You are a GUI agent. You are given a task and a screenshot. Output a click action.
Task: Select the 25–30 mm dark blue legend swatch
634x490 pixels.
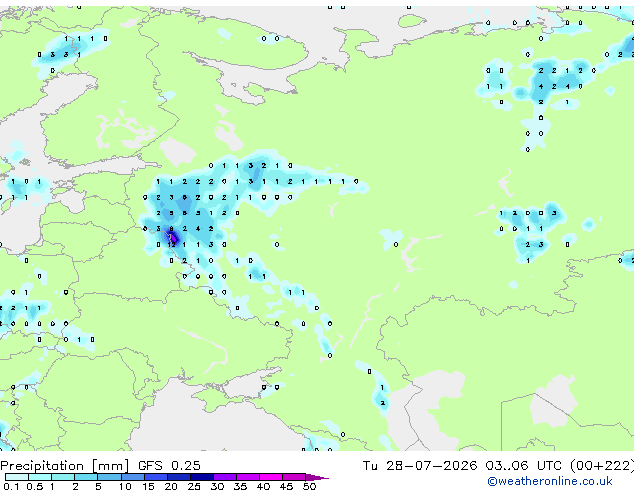click(201, 477)
